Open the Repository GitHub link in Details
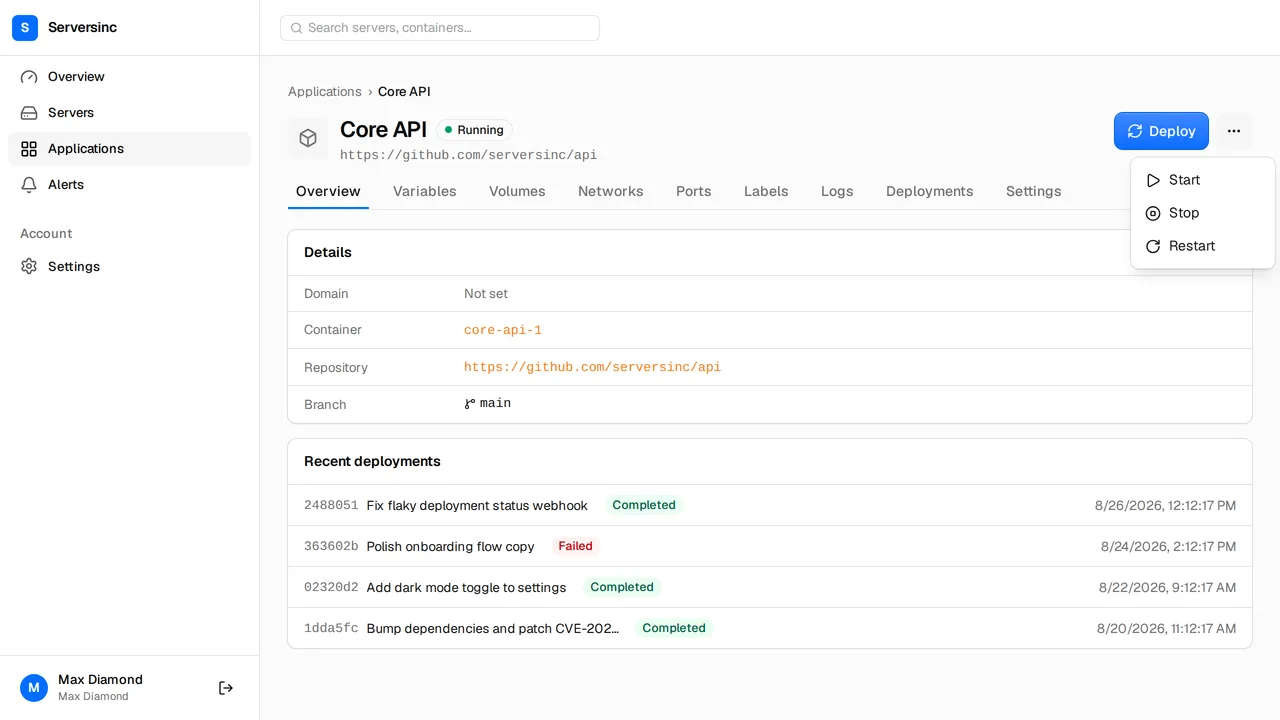This screenshot has height=720, width=1280. pyautogui.click(x=592, y=367)
